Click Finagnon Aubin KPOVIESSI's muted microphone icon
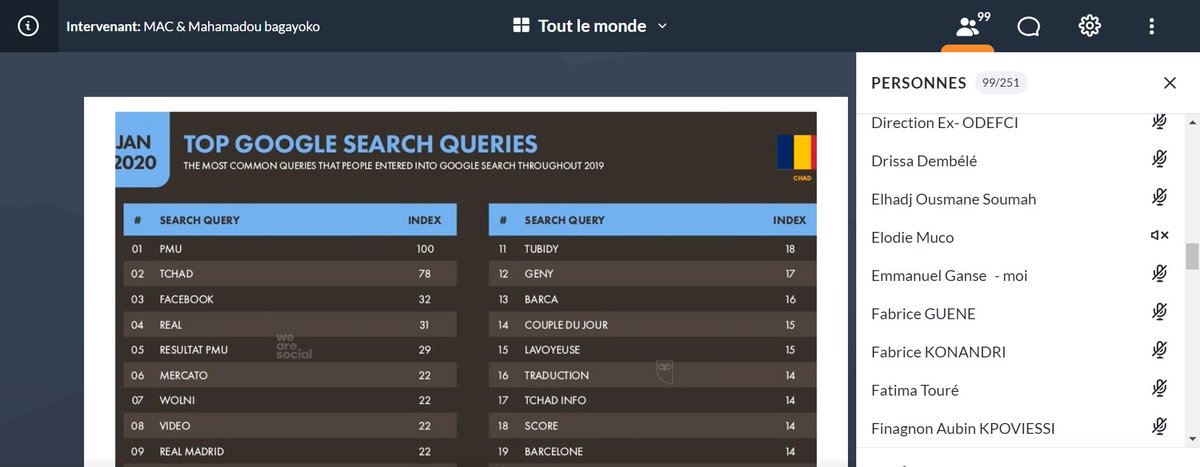This screenshot has height=467, width=1200. pos(1159,428)
